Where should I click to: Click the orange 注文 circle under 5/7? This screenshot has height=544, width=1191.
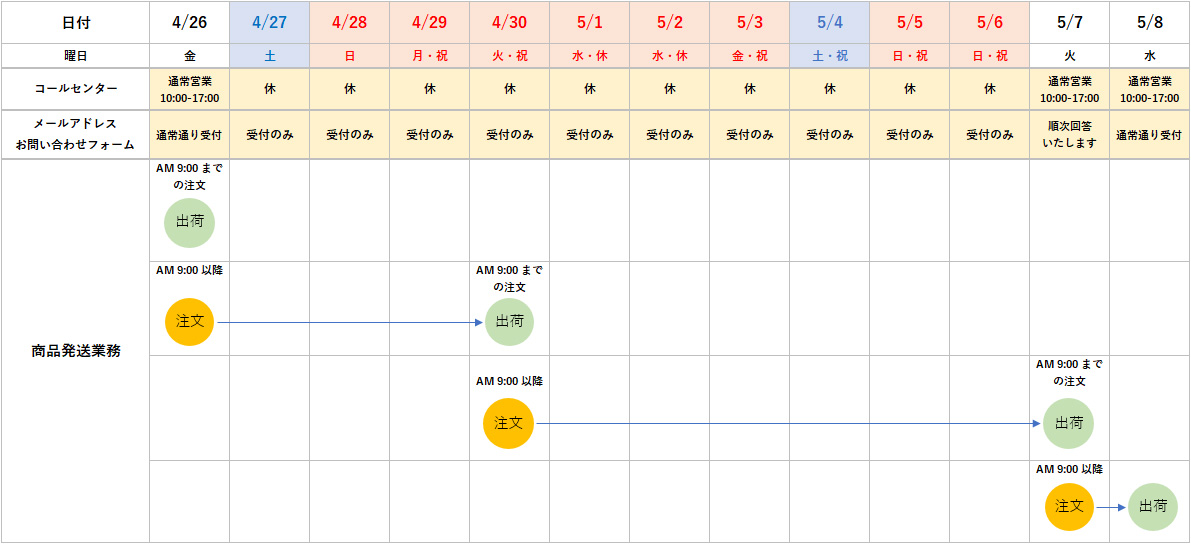click(x=1069, y=507)
